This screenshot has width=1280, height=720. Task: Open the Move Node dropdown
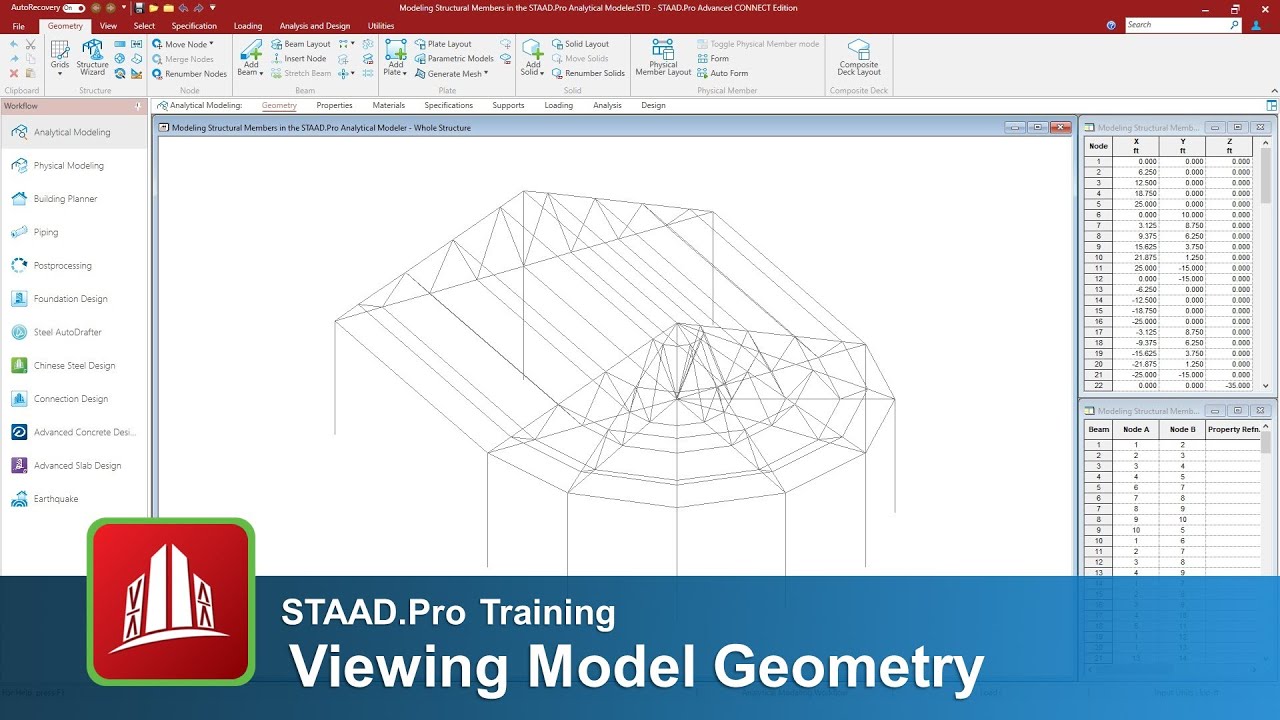[x=211, y=44]
